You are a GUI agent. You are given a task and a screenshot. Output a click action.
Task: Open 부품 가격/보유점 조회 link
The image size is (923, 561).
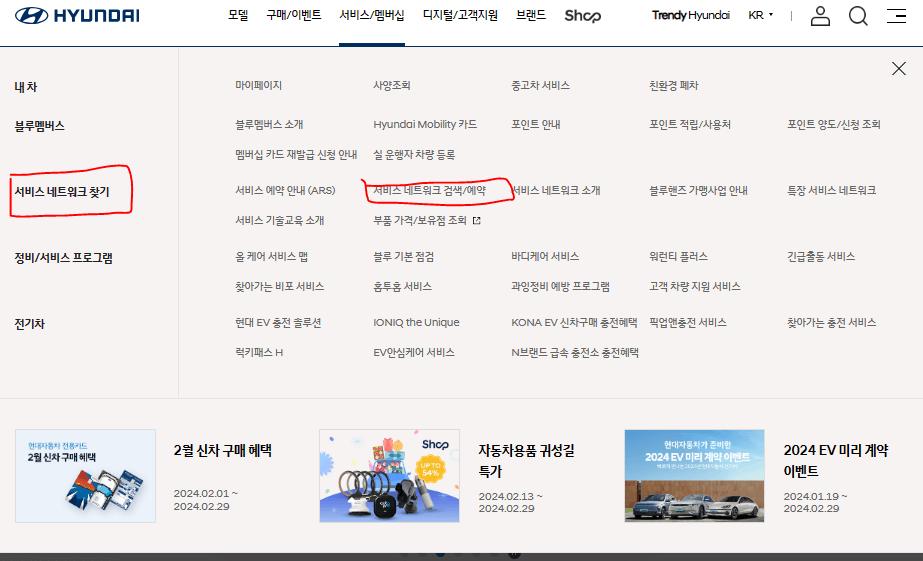coord(420,220)
